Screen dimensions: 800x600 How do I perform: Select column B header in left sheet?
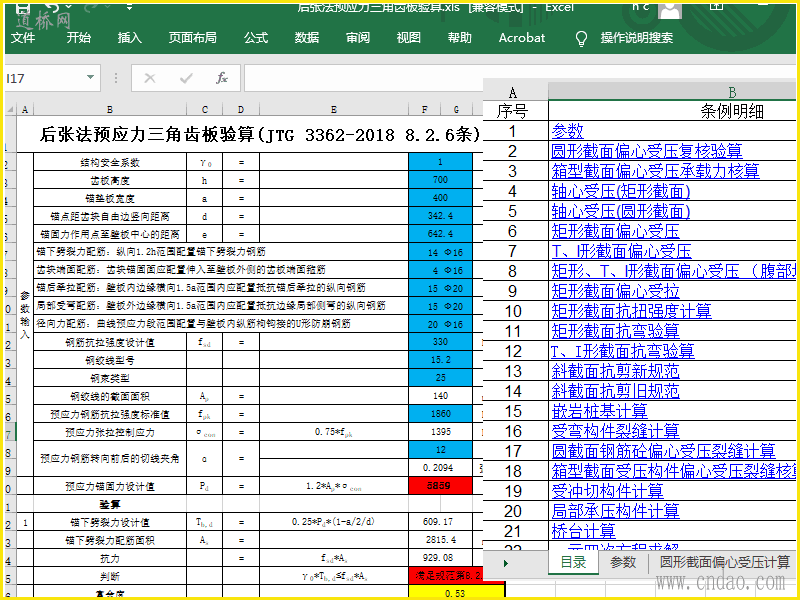pyautogui.click(x=110, y=109)
